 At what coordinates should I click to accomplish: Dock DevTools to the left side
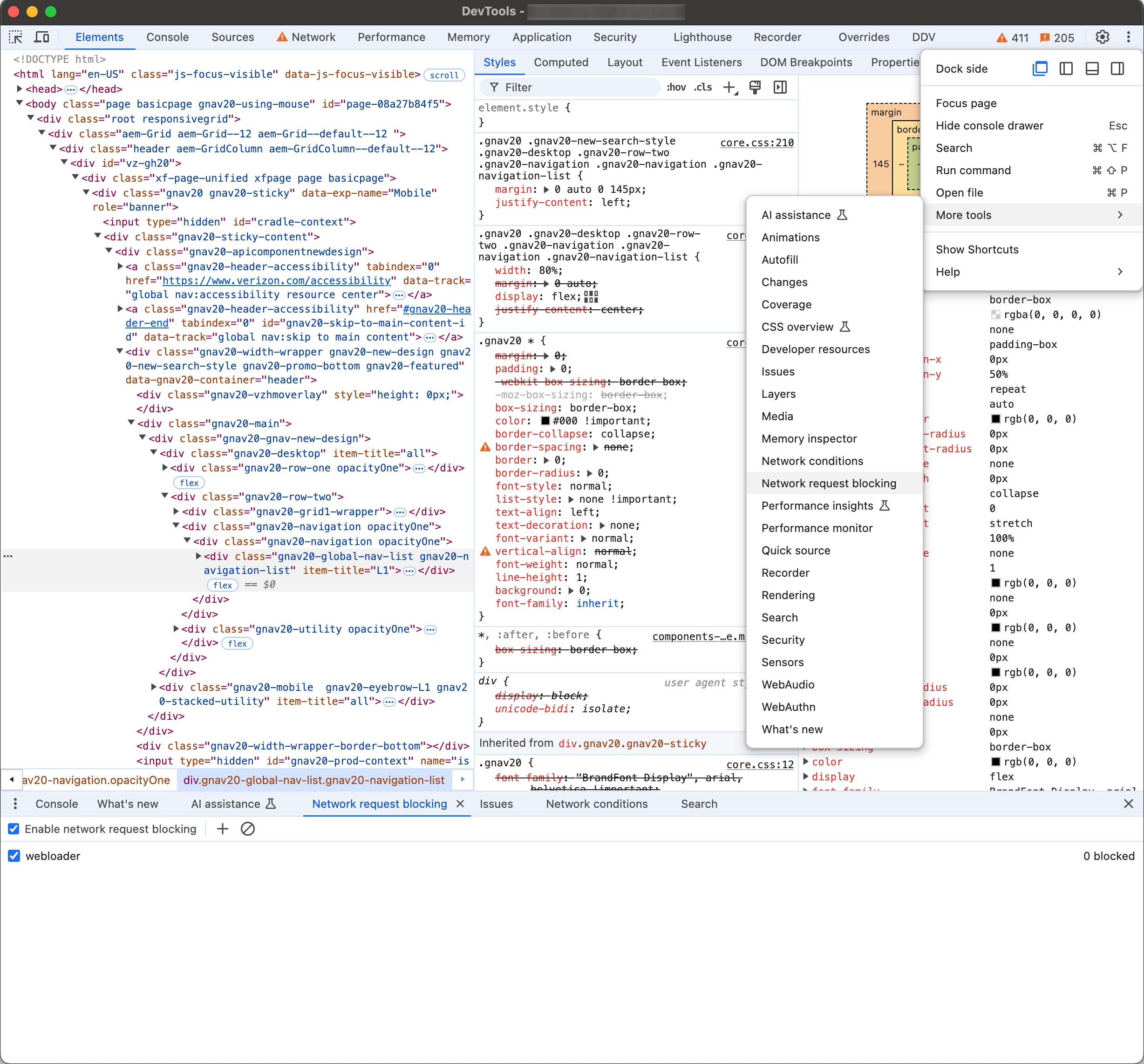click(x=1066, y=68)
